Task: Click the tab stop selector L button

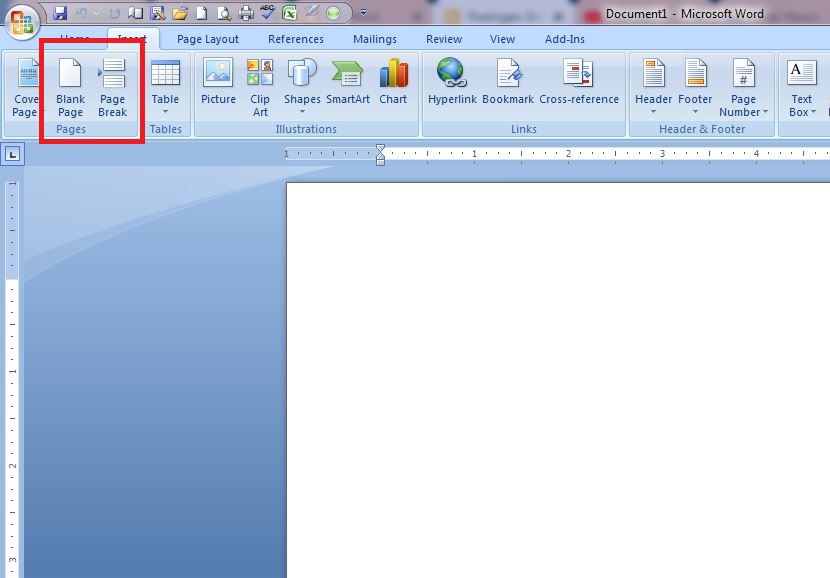Action: coord(13,154)
